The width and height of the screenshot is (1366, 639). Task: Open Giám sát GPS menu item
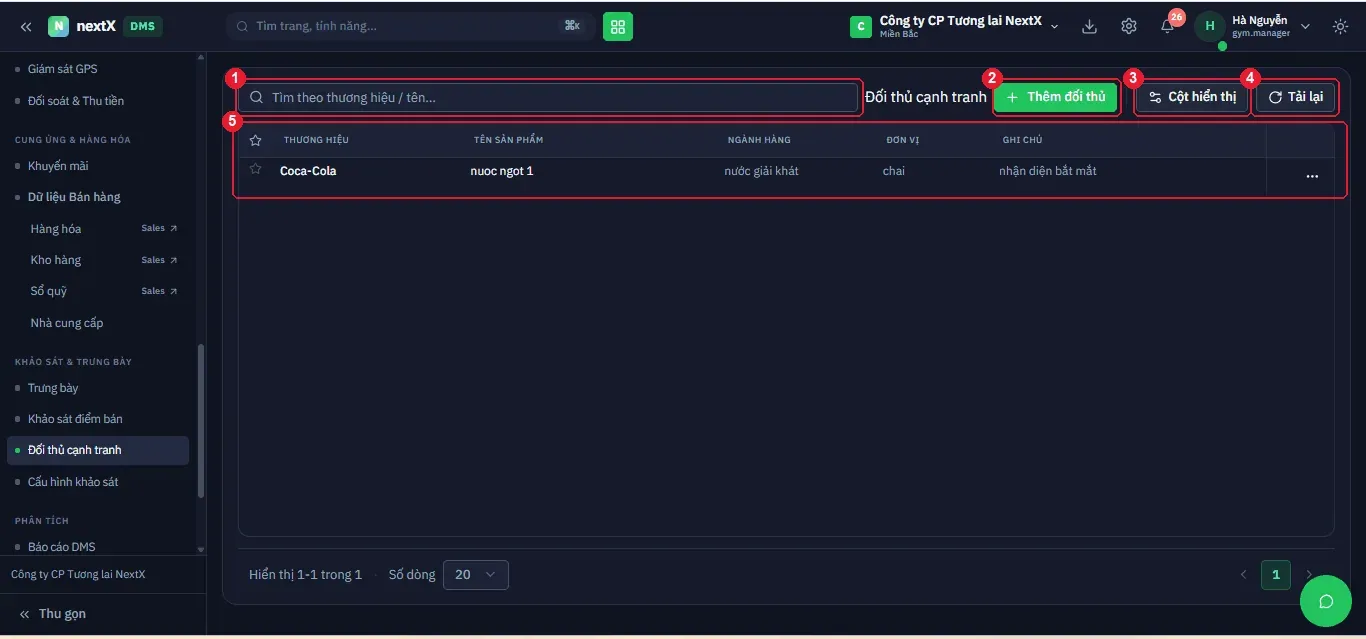click(x=62, y=69)
